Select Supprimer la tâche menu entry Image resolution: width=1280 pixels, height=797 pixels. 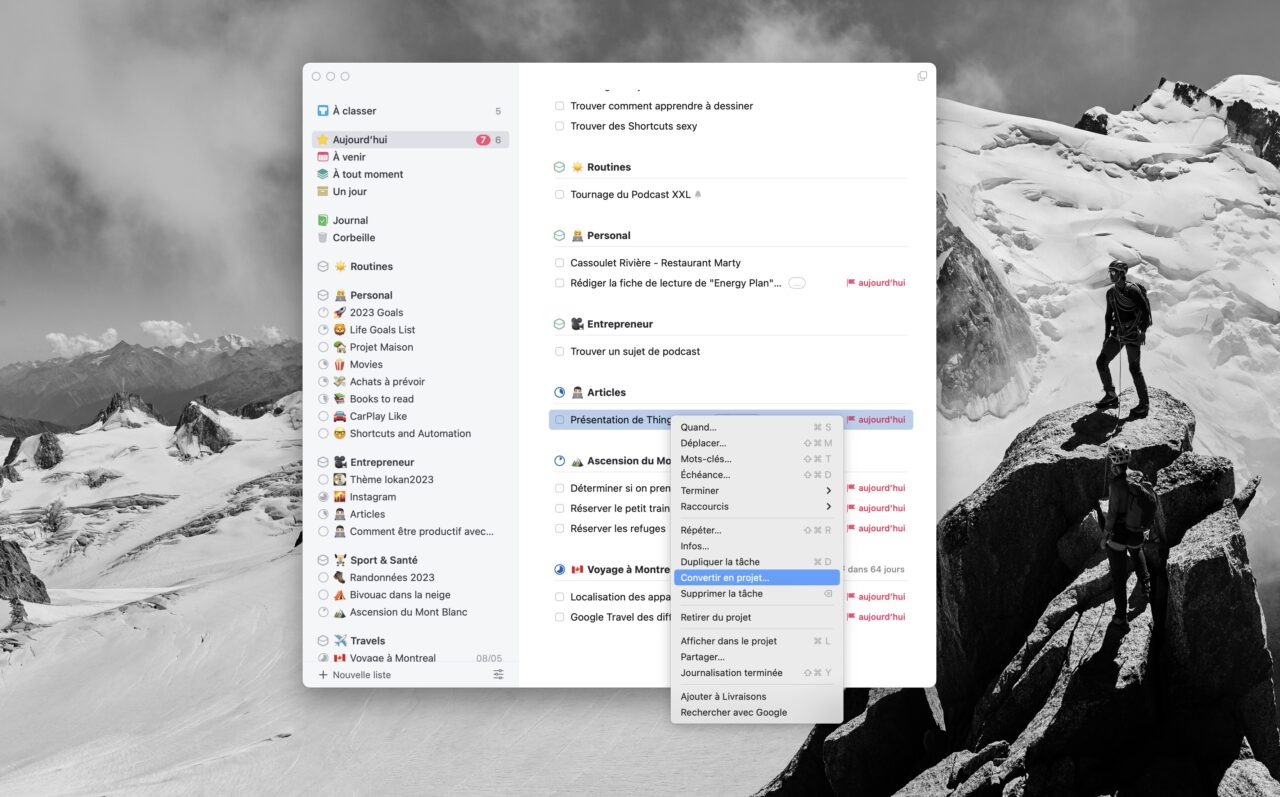[x=756, y=594]
